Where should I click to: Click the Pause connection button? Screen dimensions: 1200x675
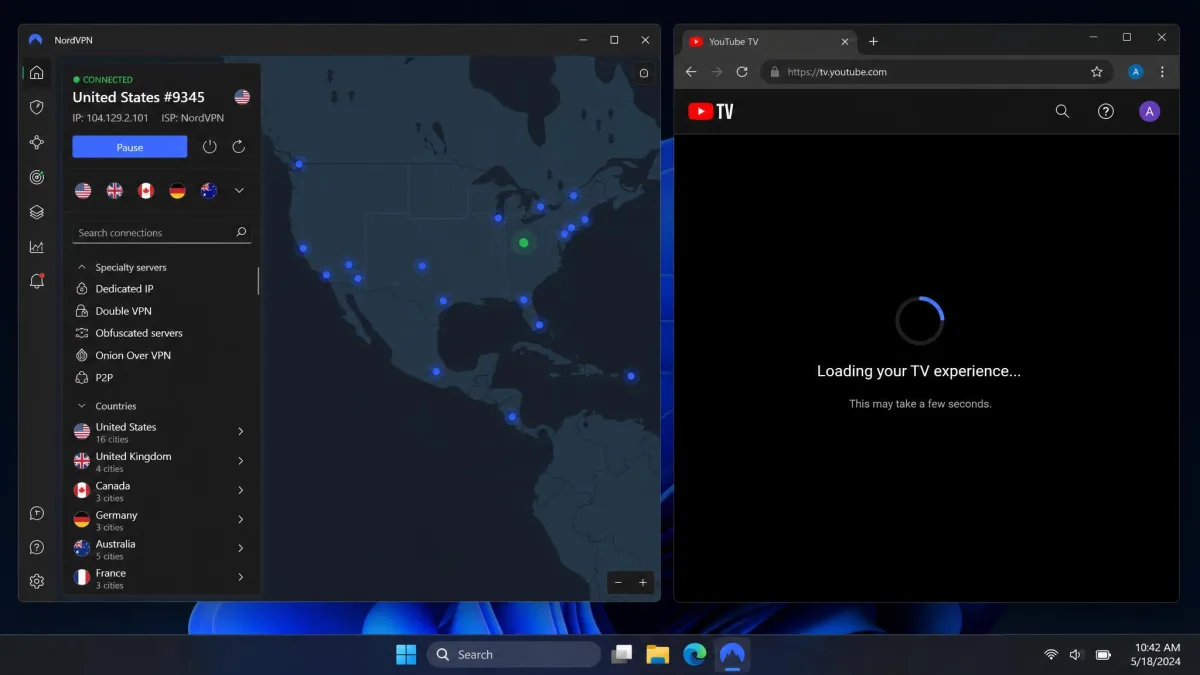pos(130,147)
